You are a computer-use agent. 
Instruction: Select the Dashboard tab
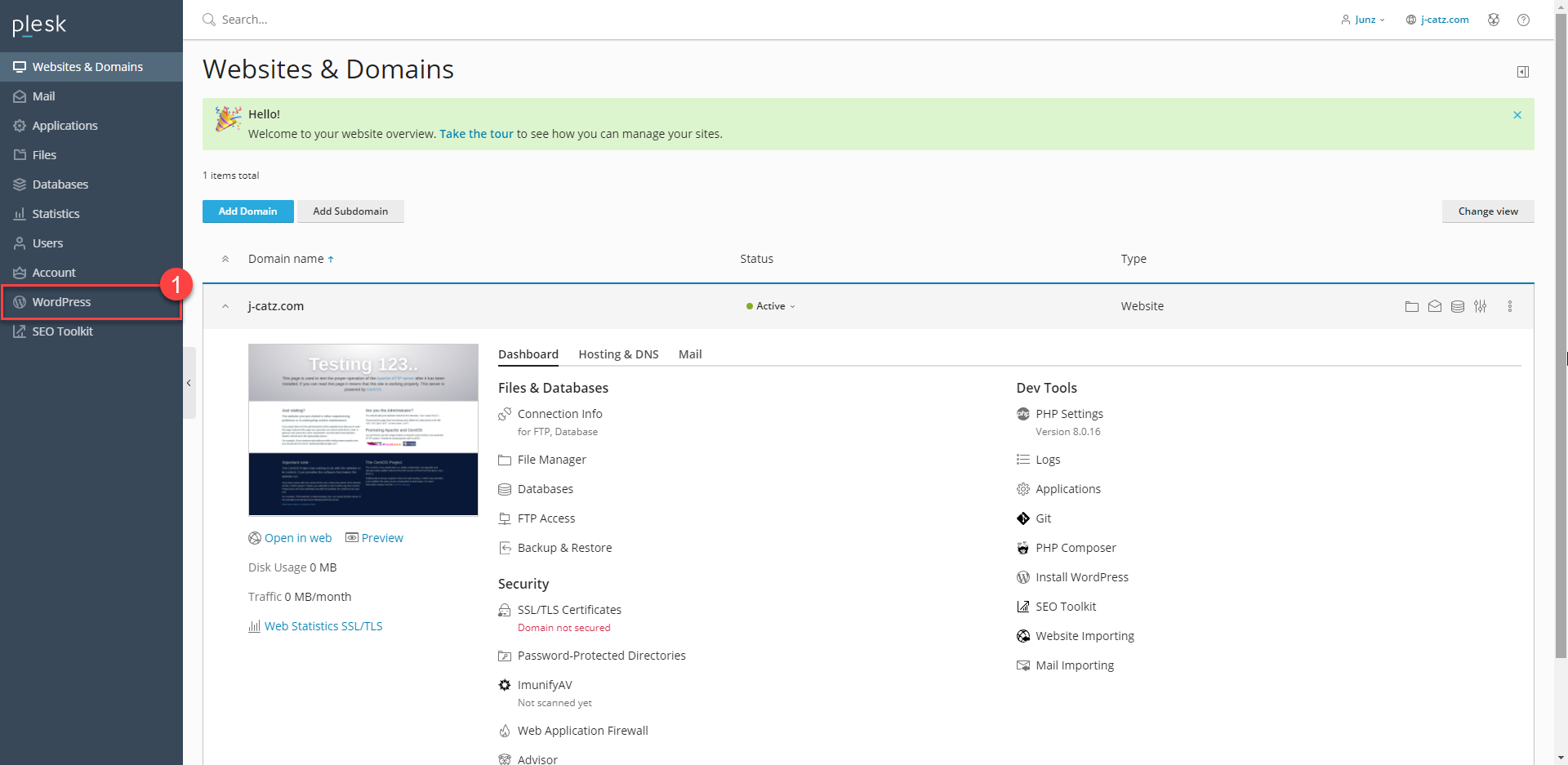coord(528,354)
